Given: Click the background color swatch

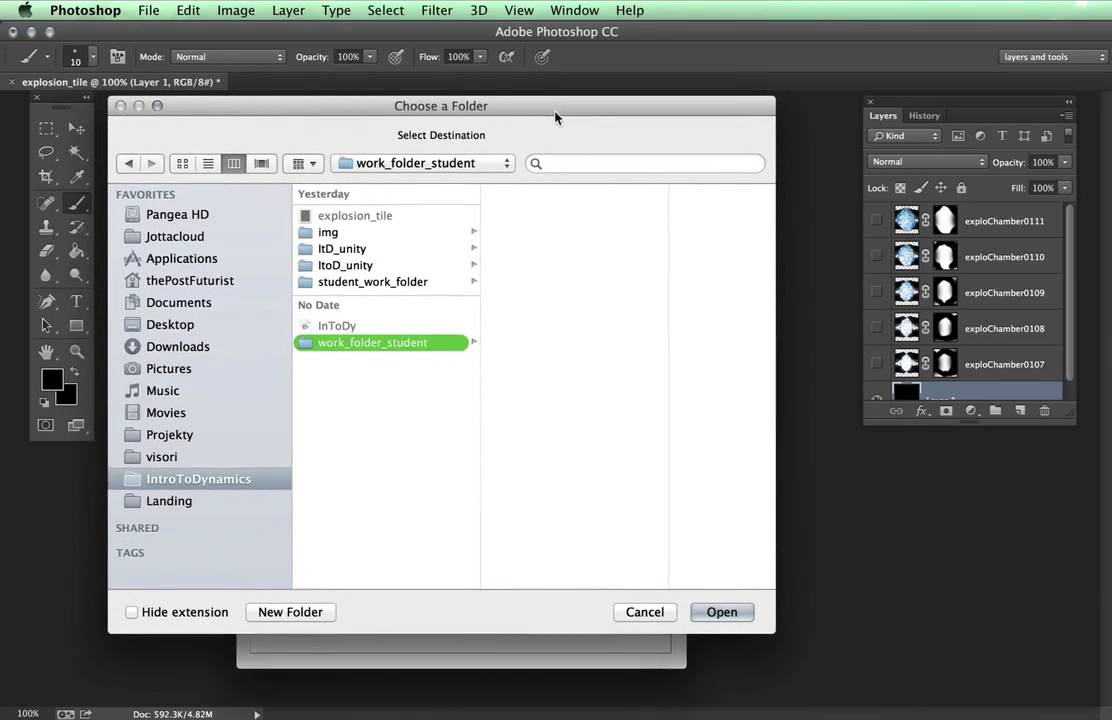Looking at the screenshot, I should coord(69,397).
